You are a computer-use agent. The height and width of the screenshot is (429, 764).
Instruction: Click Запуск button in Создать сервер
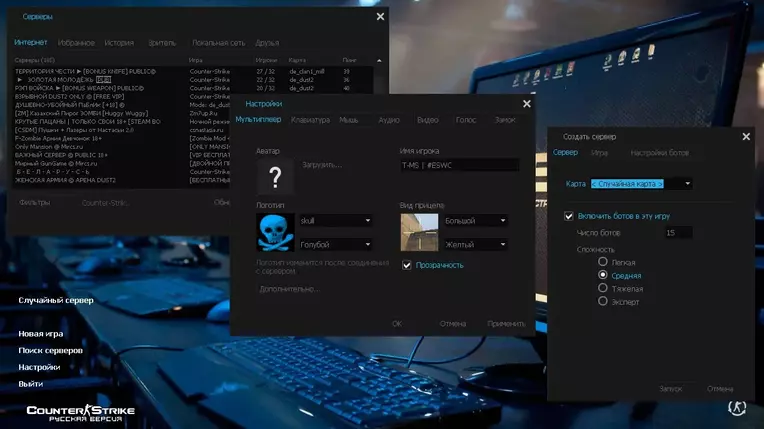coord(670,389)
